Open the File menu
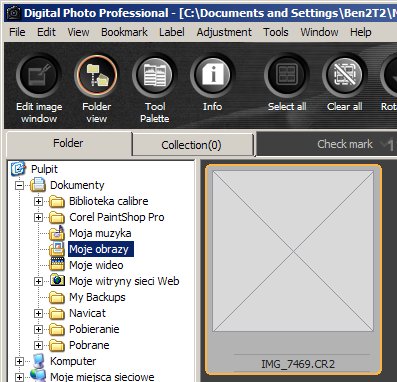Screen dimensions: 397x382 click(17, 32)
